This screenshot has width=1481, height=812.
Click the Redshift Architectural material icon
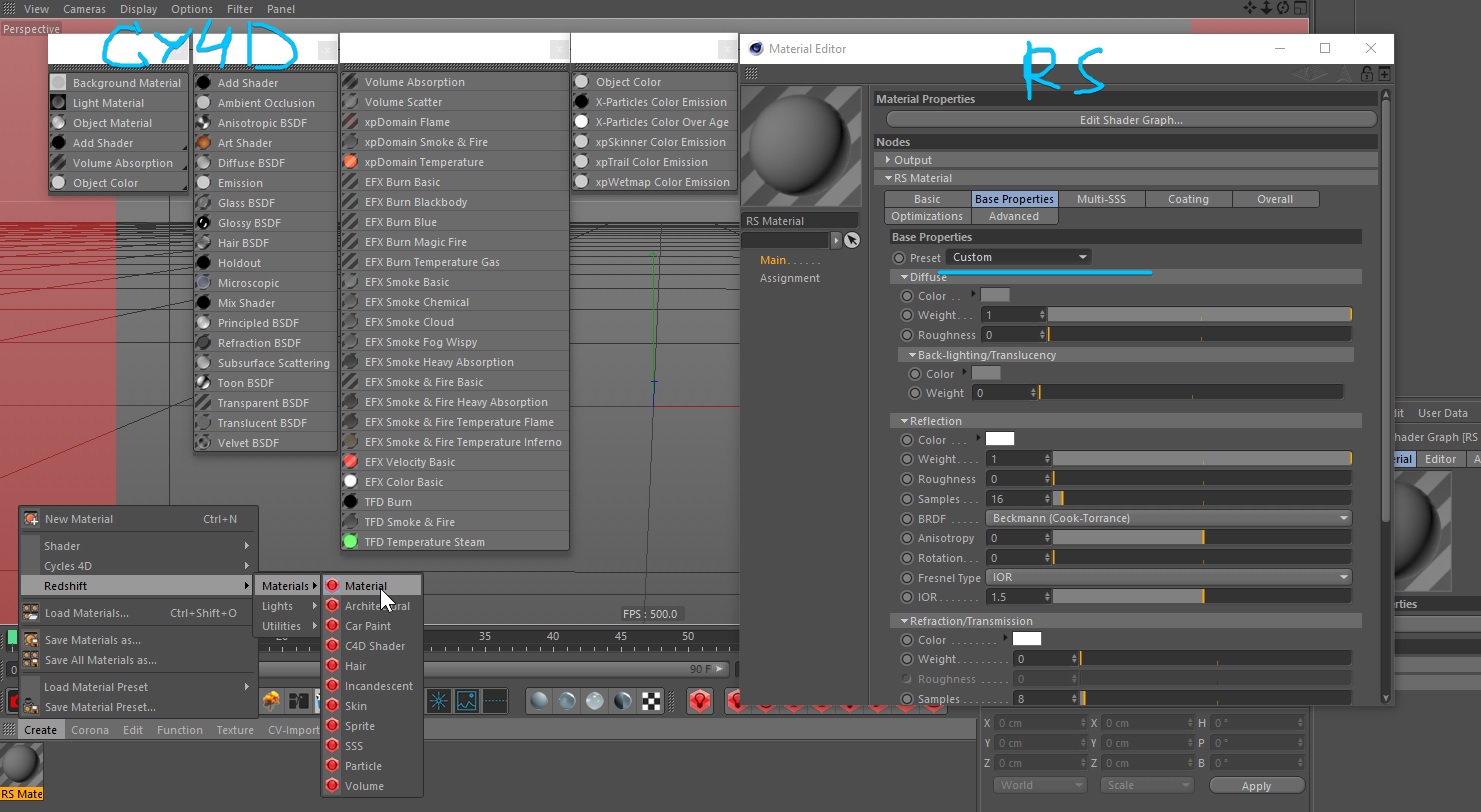[332, 606]
